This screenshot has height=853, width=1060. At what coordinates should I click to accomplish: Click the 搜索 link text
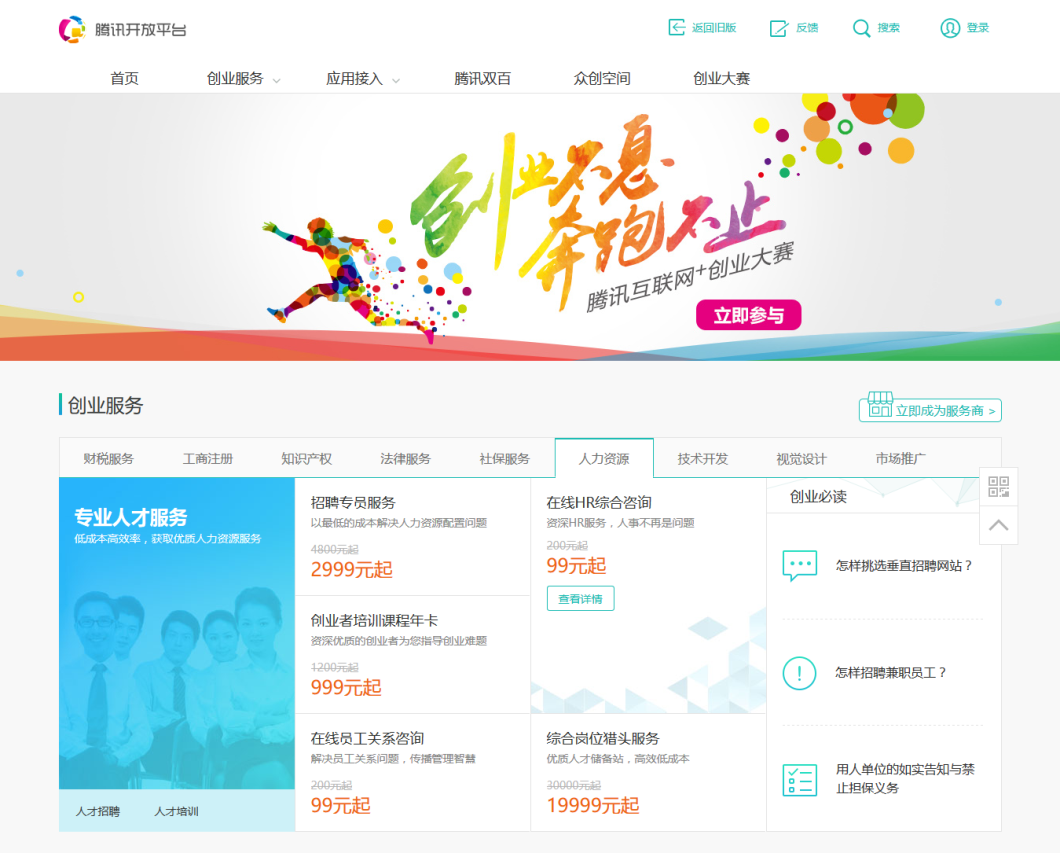[x=888, y=28]
